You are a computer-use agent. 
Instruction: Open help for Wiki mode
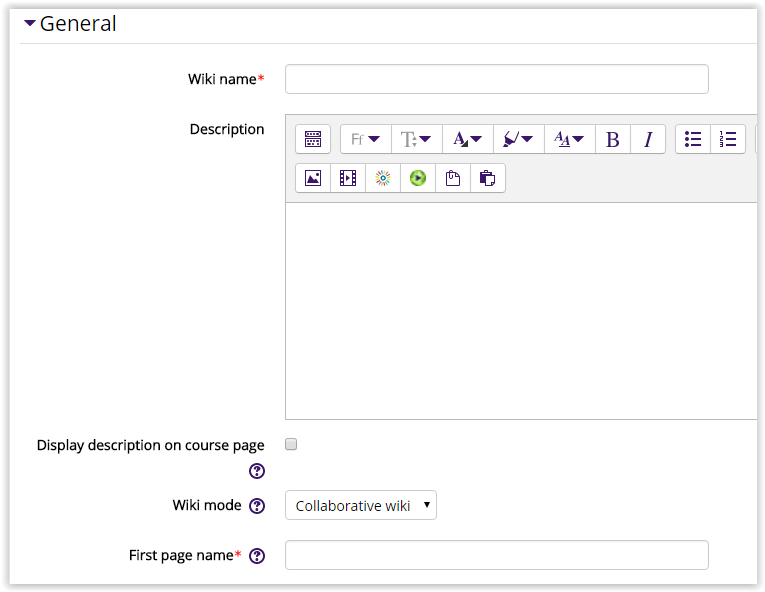pos(257,506)
